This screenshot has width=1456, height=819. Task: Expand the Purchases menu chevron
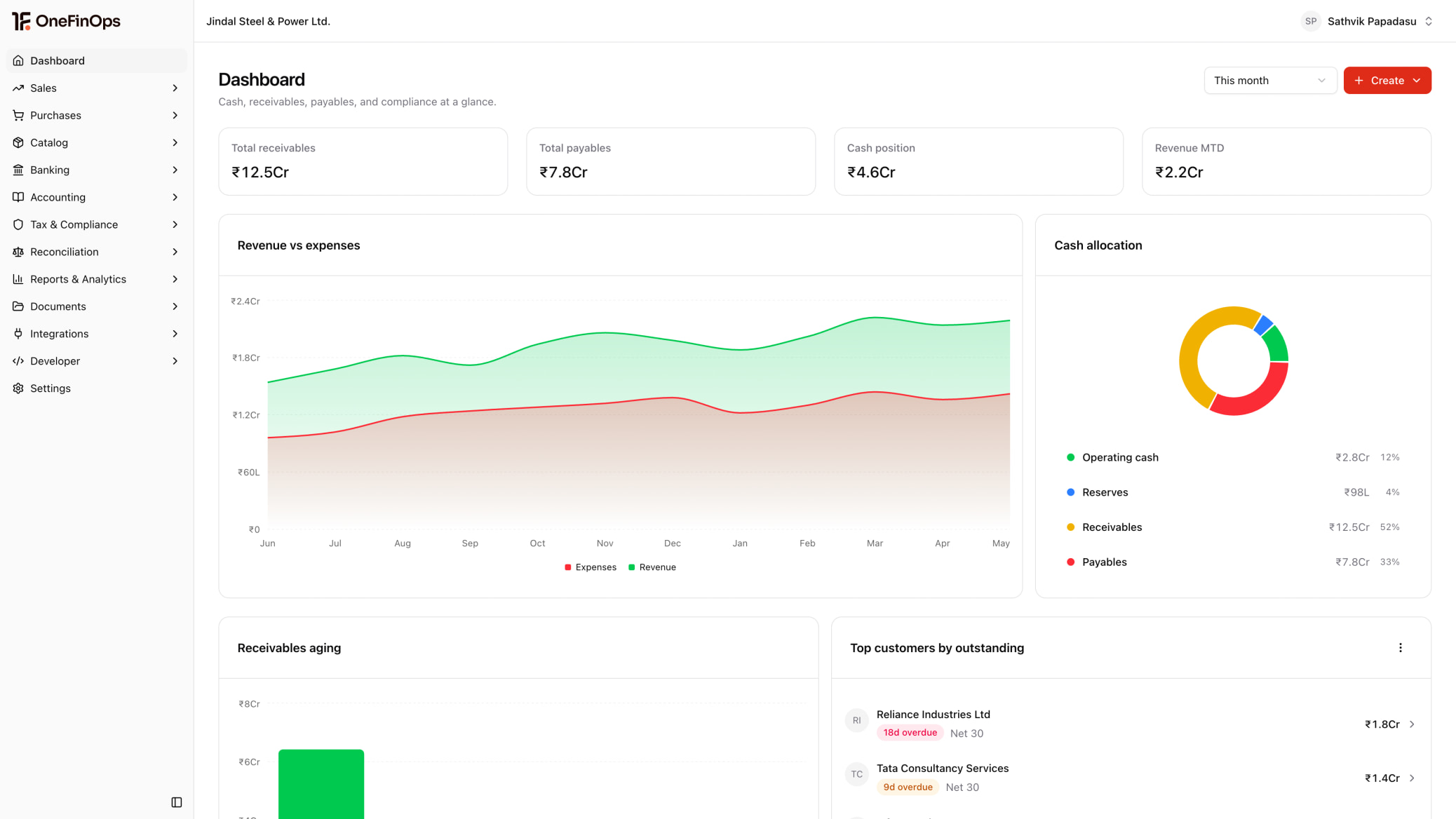pyautogui.click(x=175, y=116)
